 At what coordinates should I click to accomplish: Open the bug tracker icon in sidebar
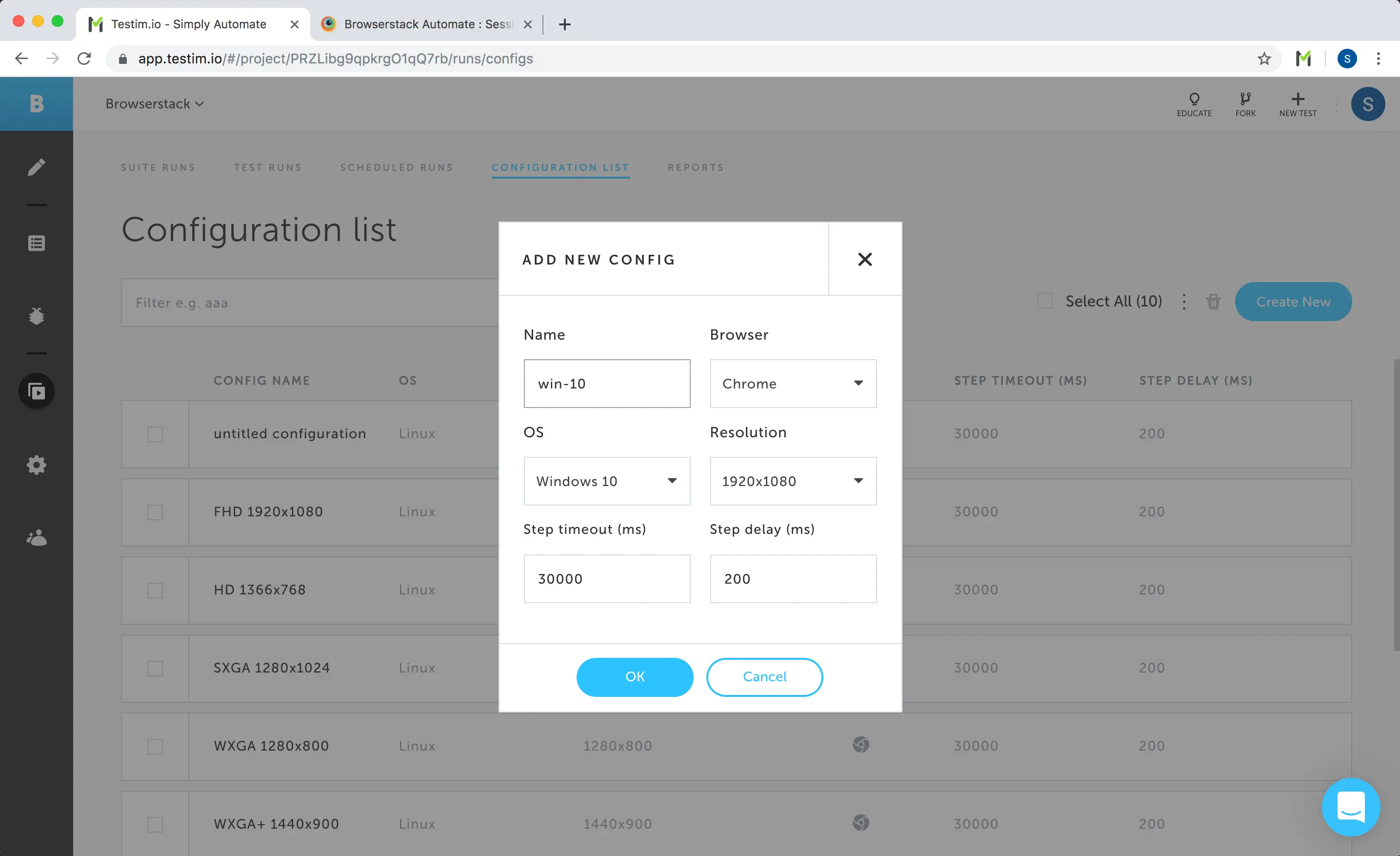(37, 316)
